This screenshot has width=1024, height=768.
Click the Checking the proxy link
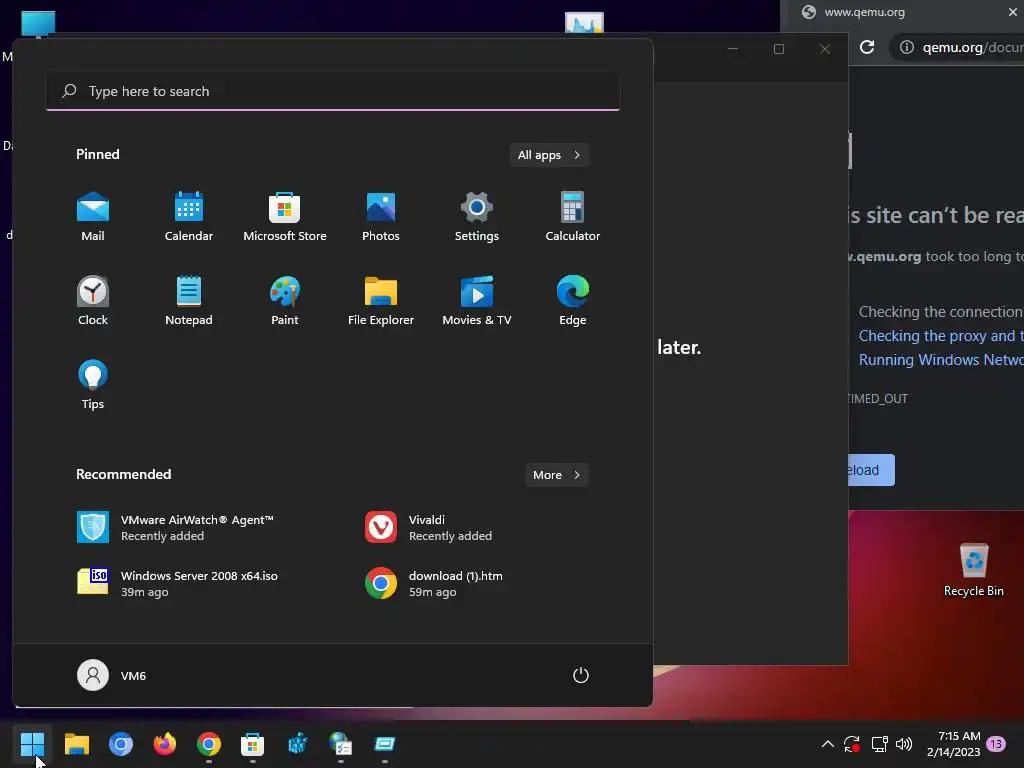pyautogui.click(x=941, y=336)
